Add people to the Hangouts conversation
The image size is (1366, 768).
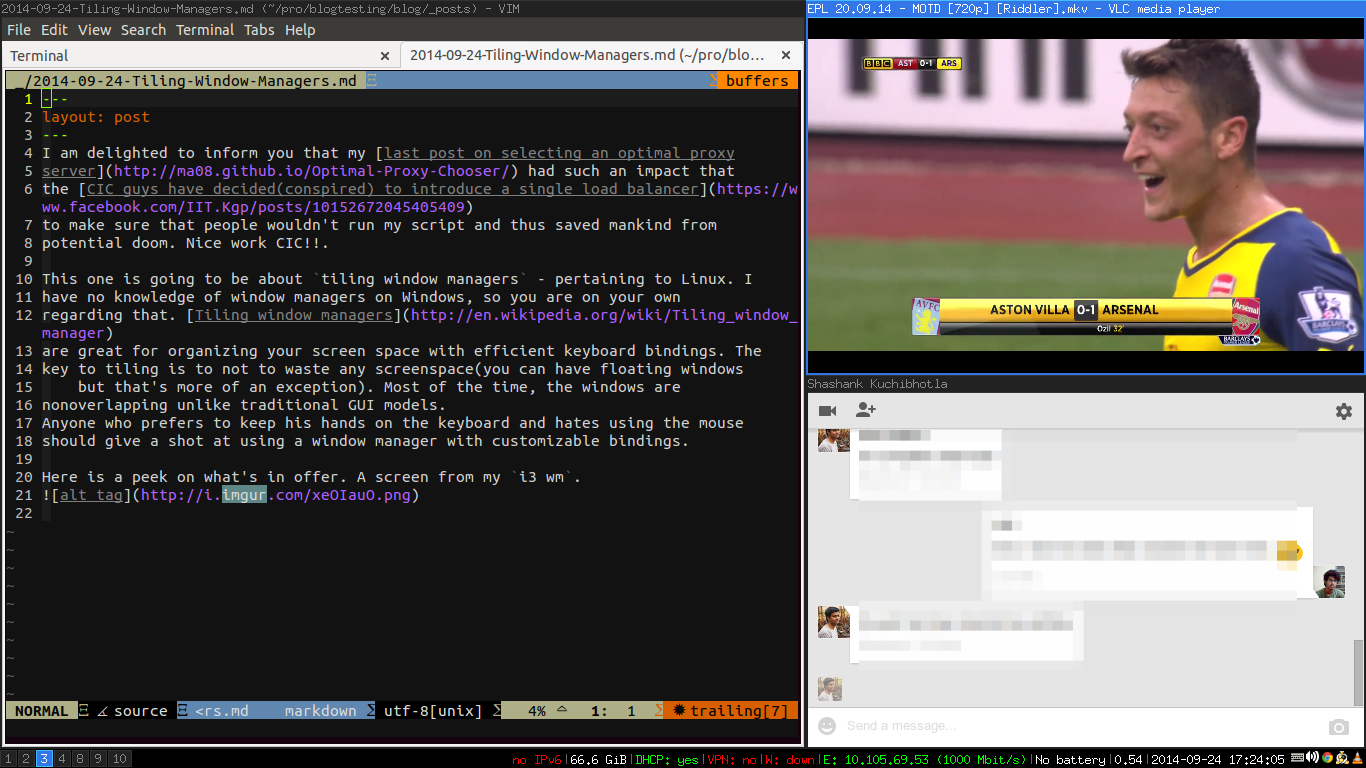(x=865, y=410)
